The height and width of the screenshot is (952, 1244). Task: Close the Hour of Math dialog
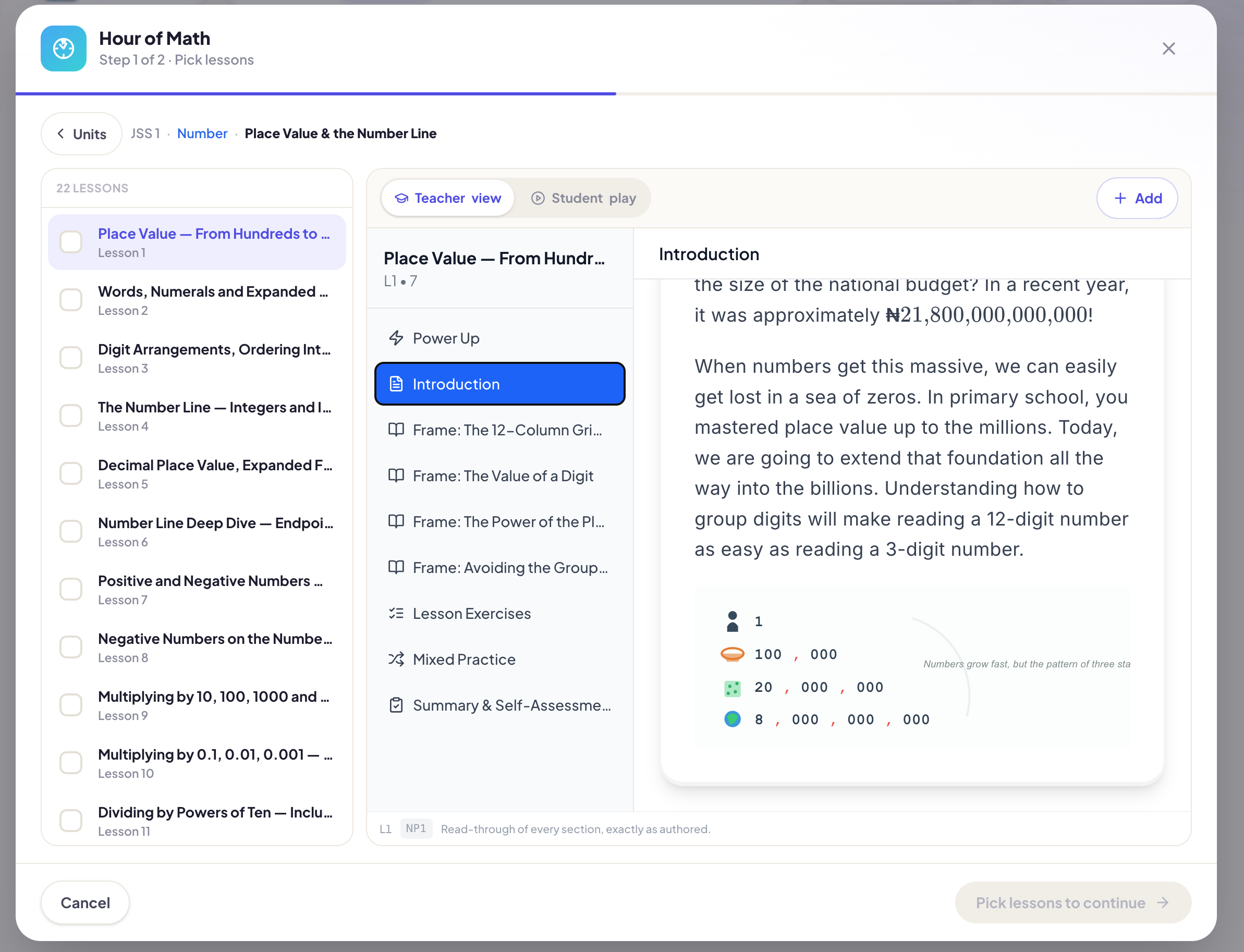tap(1168, 48)
